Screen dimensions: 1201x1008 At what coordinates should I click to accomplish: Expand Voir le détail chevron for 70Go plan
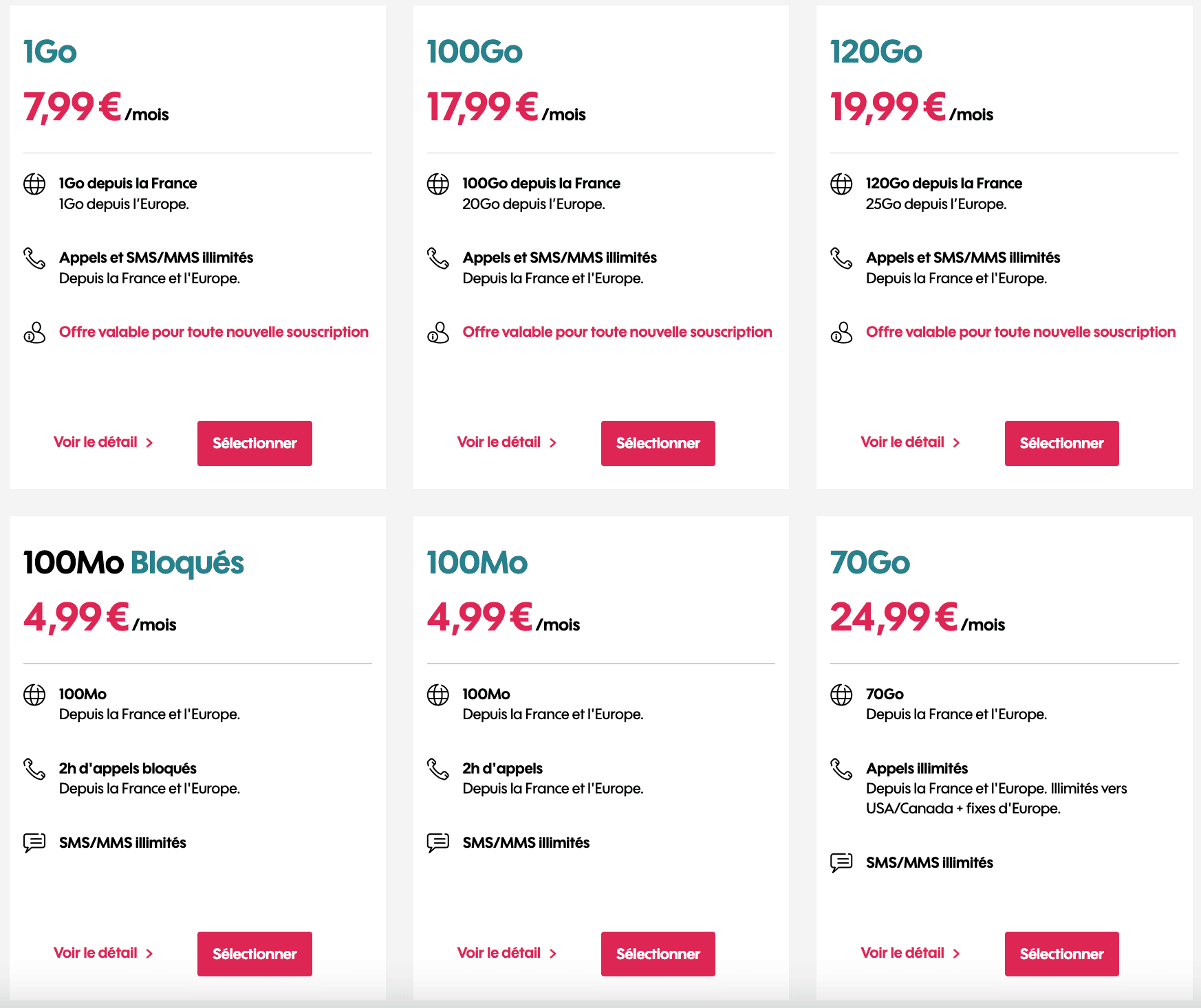956,954
